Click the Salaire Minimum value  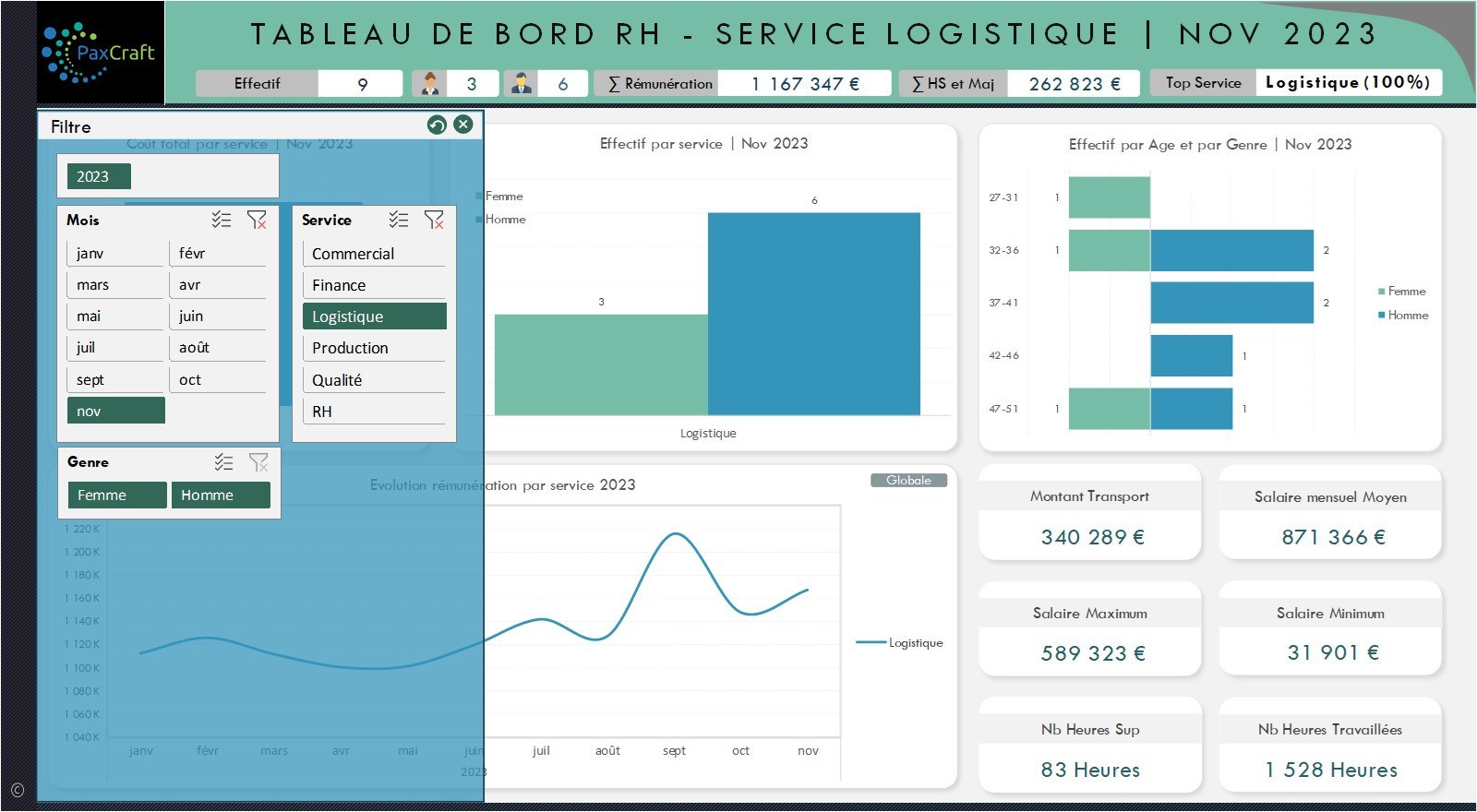click(1333, 652)
